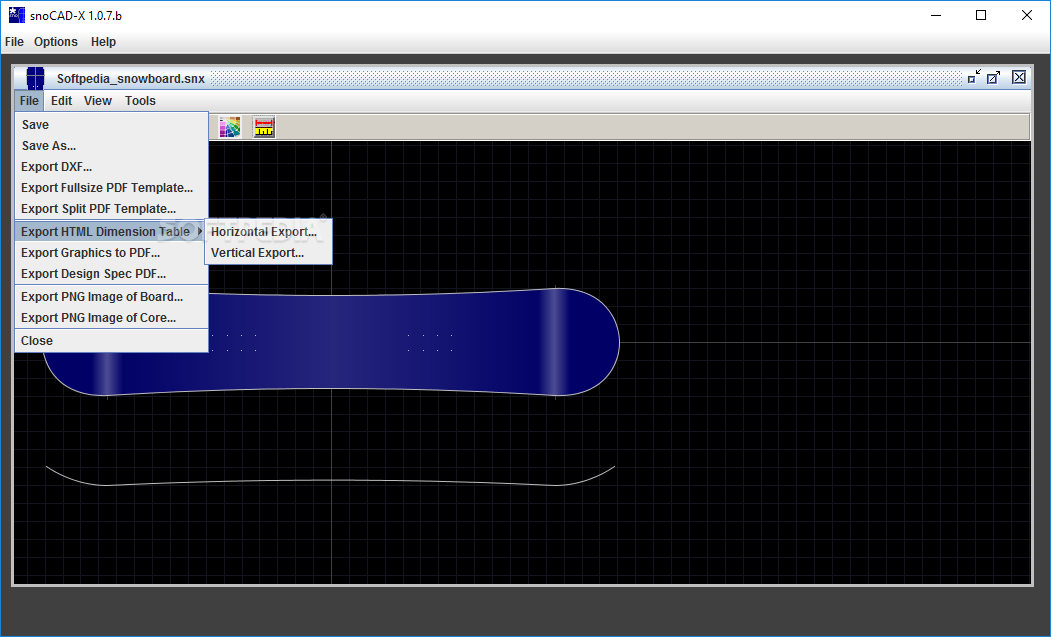Open the Help menu

click(103, 42)
